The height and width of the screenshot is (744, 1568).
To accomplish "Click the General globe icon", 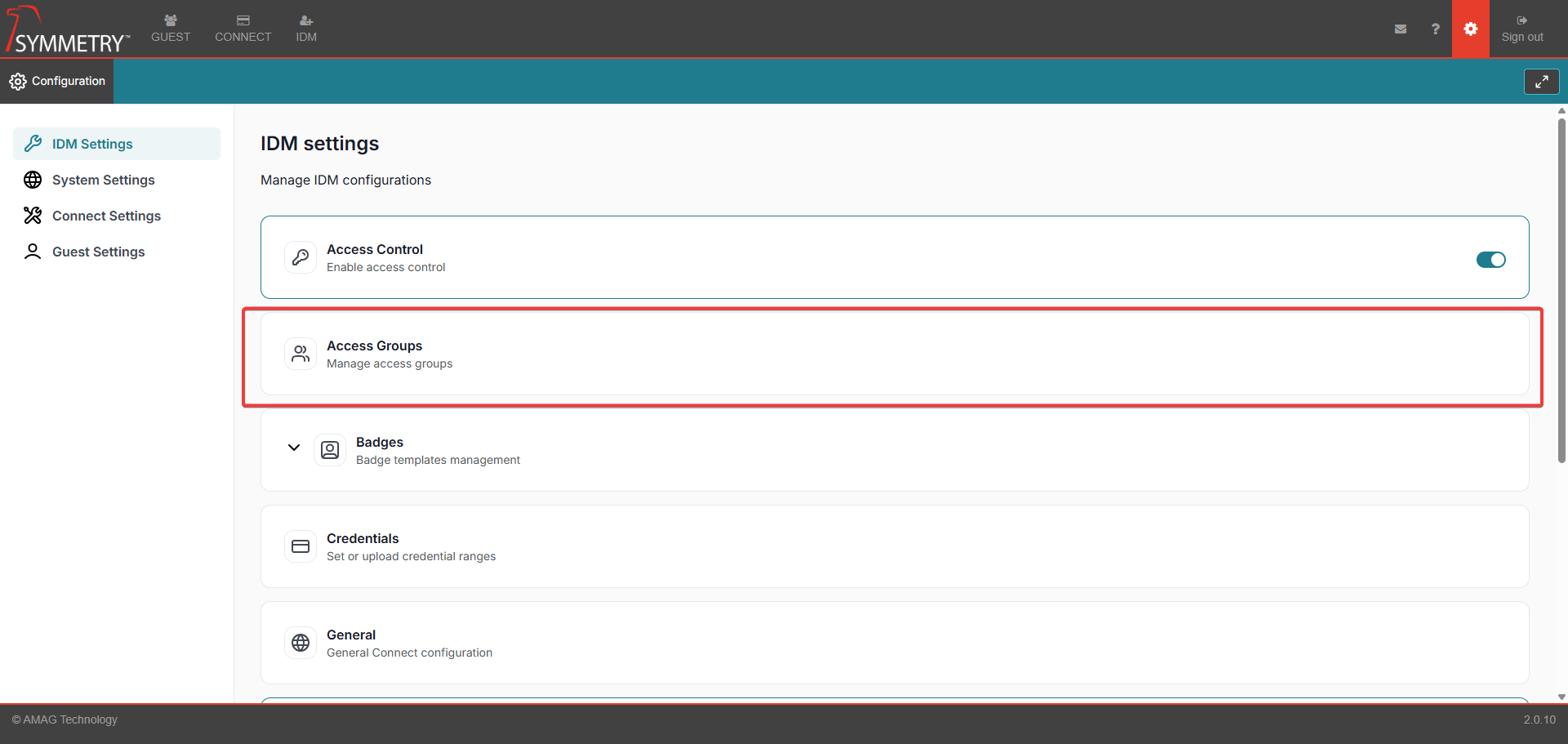I will click(301, 643).
